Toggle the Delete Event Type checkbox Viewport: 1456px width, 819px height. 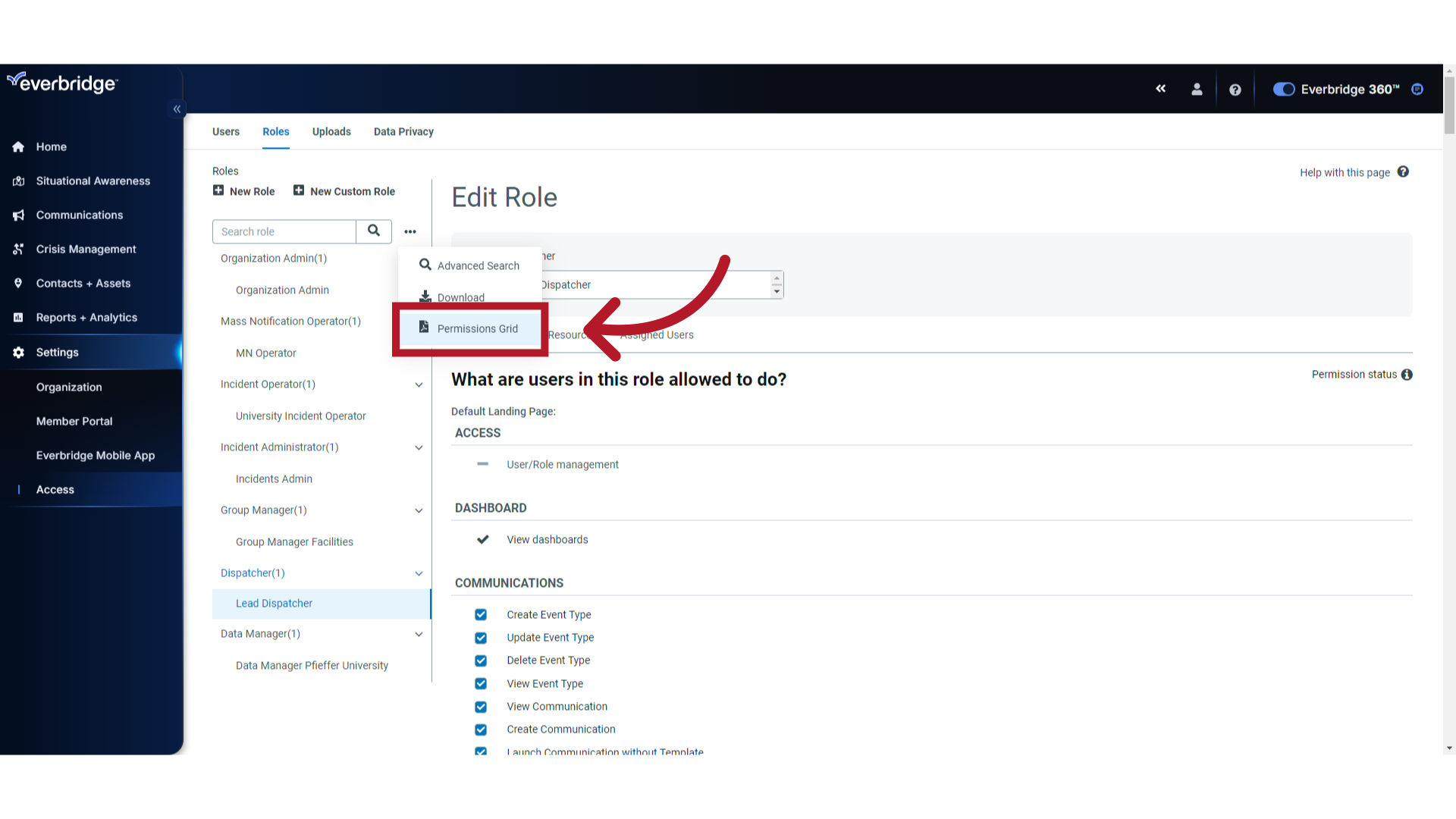point(481,660)
